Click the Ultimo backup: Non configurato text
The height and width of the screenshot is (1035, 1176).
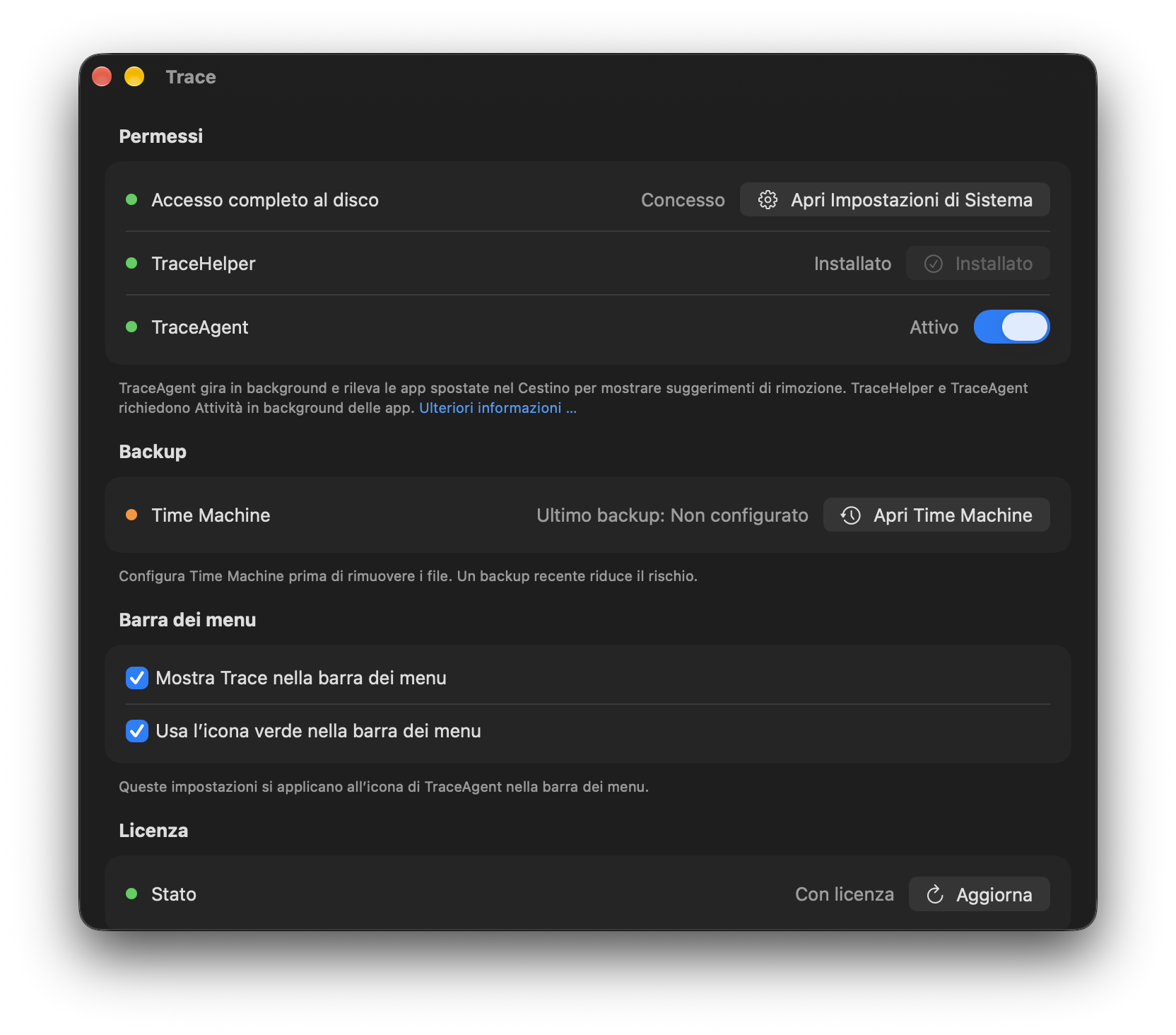(x=672, y=515)
